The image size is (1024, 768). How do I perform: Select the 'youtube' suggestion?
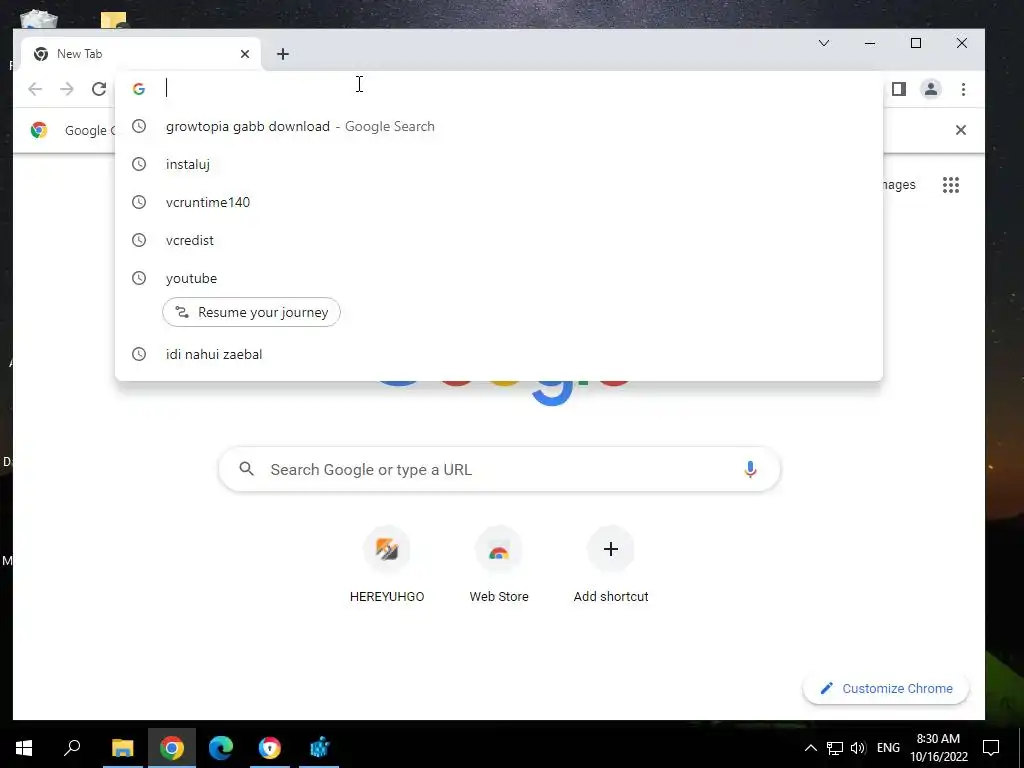click(x=499, y=278)
